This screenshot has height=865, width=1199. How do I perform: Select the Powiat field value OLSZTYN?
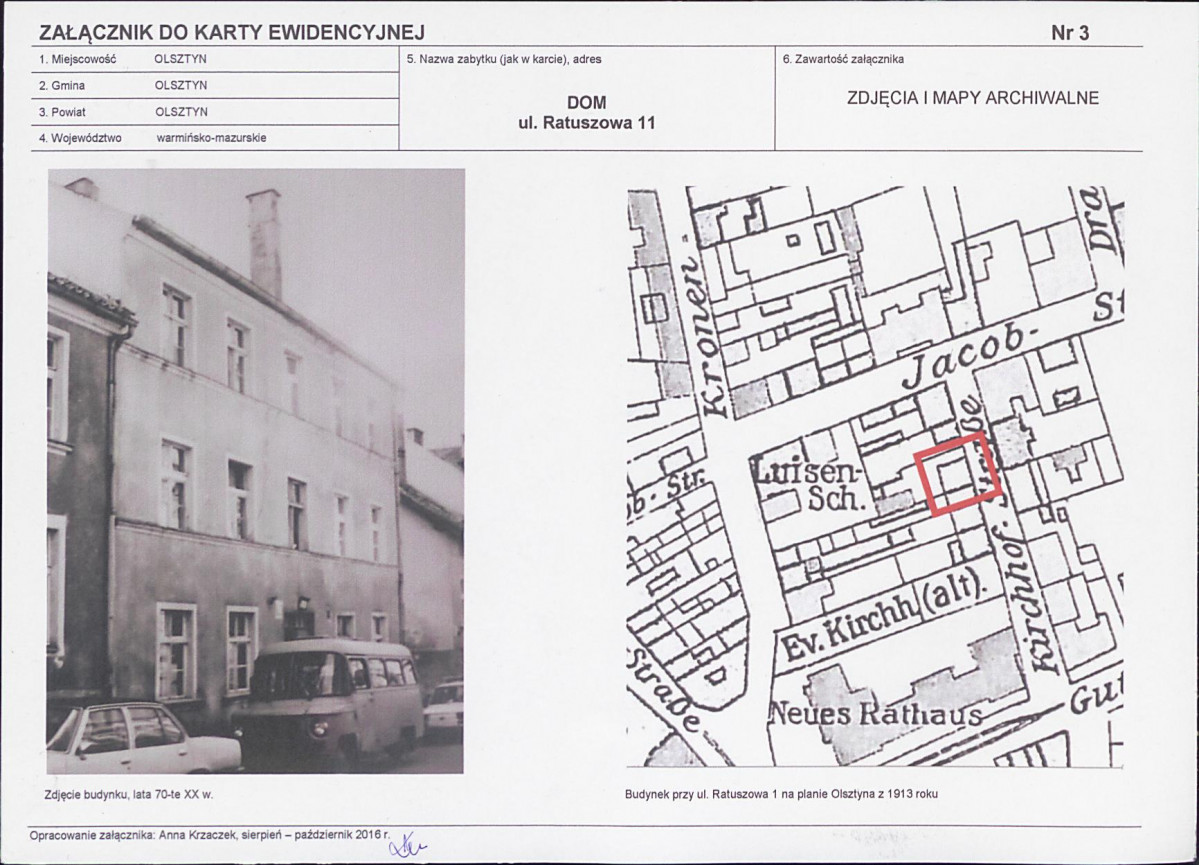(x=181, y=112)
